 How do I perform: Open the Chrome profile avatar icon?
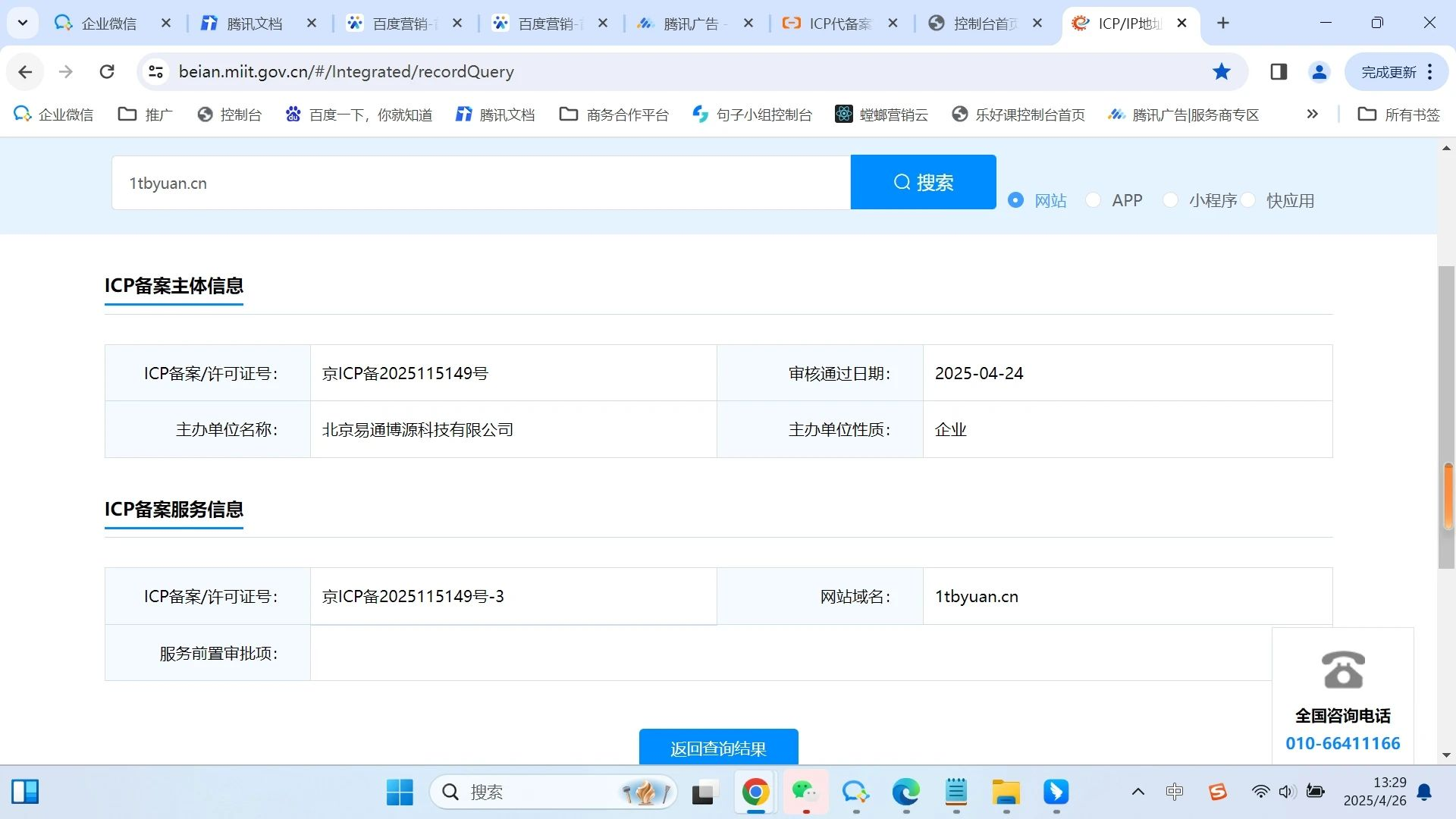(1319, 71)
